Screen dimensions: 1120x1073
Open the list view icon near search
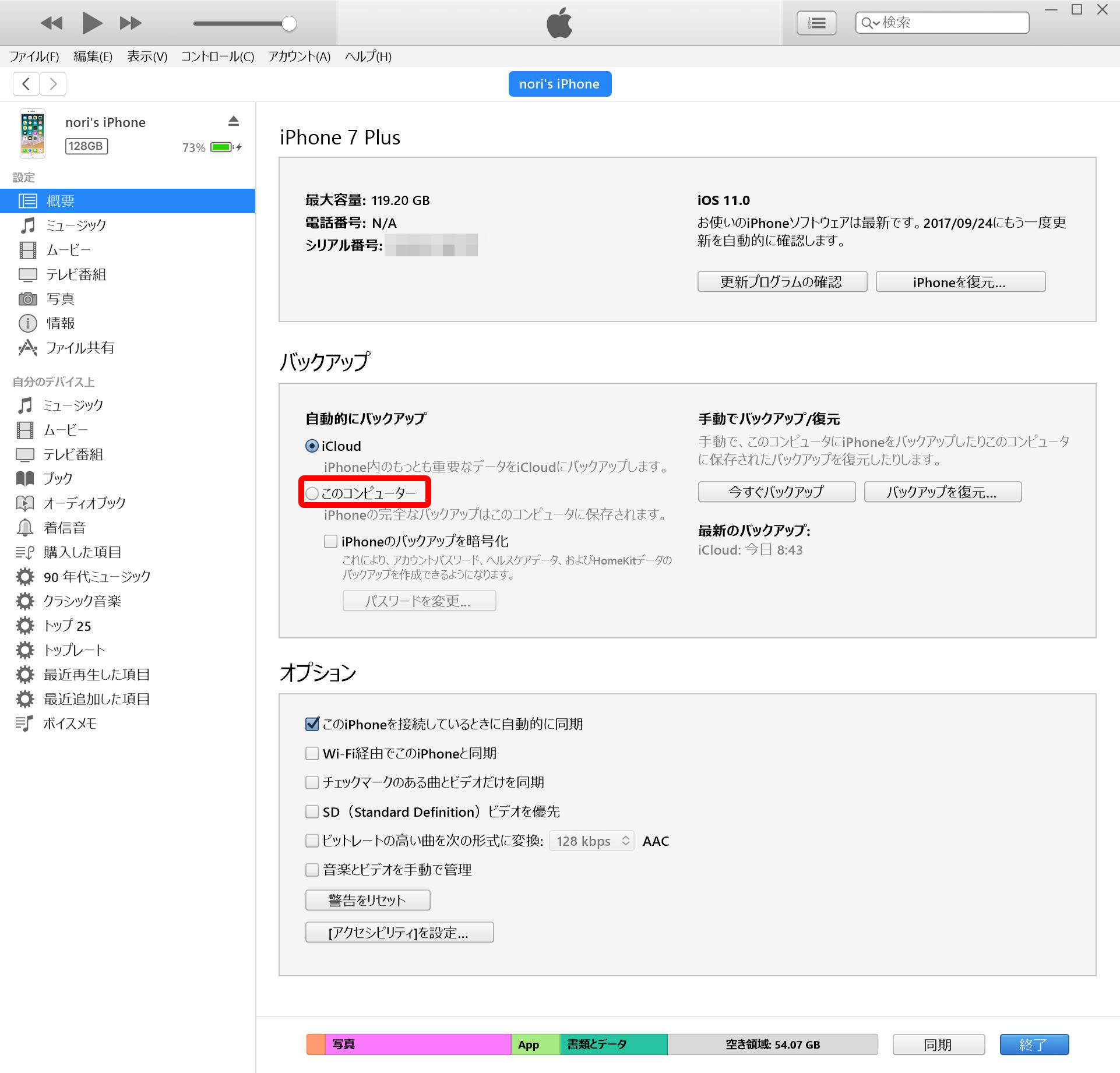pos(816,23)
